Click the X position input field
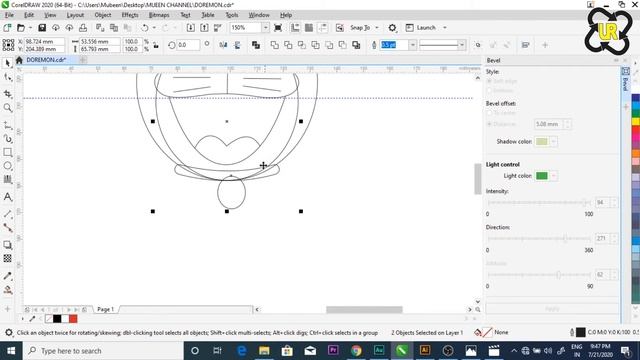This screenshot has height=360, width=640. [44, 42]
